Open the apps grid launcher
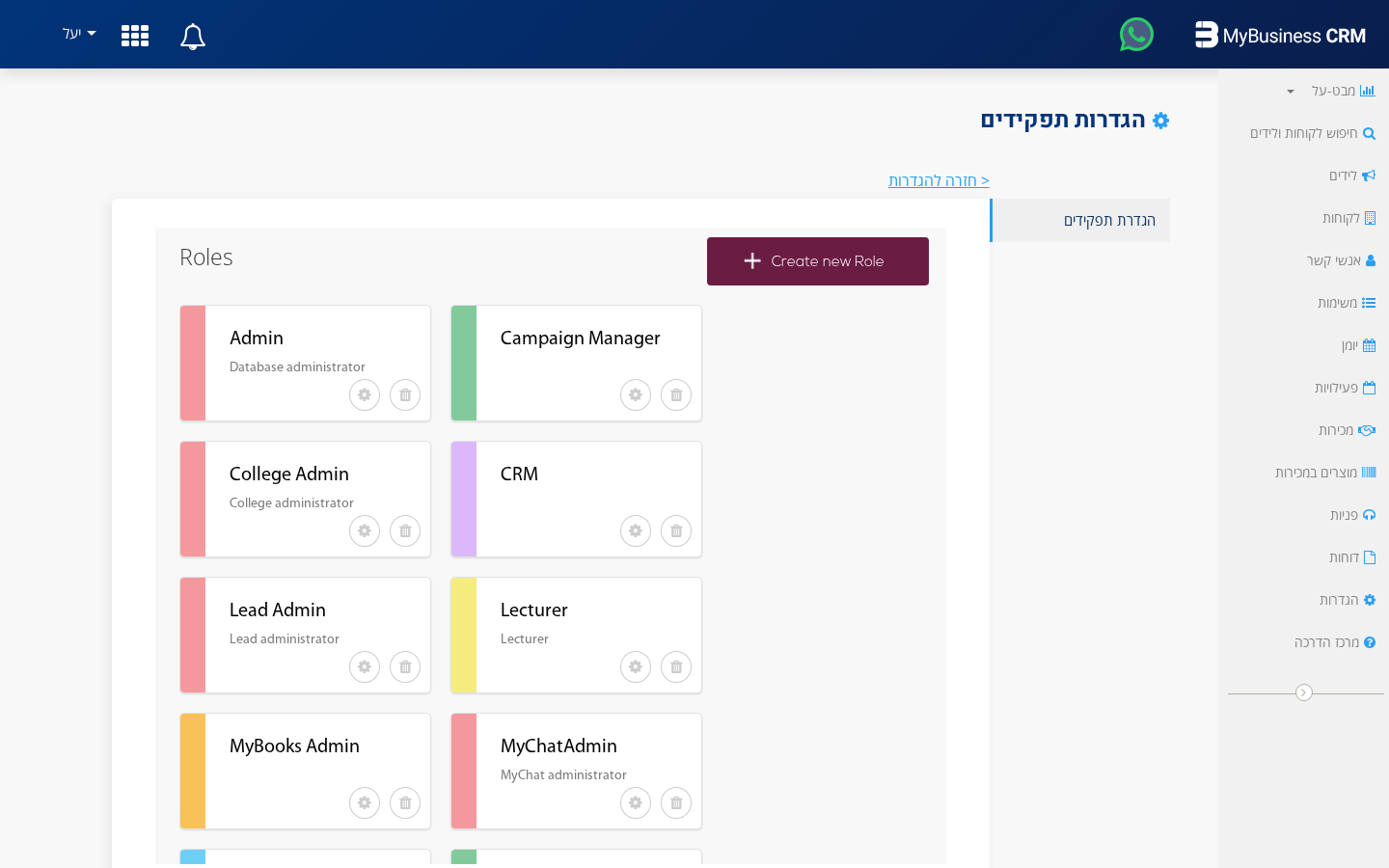 coord(135,36)
